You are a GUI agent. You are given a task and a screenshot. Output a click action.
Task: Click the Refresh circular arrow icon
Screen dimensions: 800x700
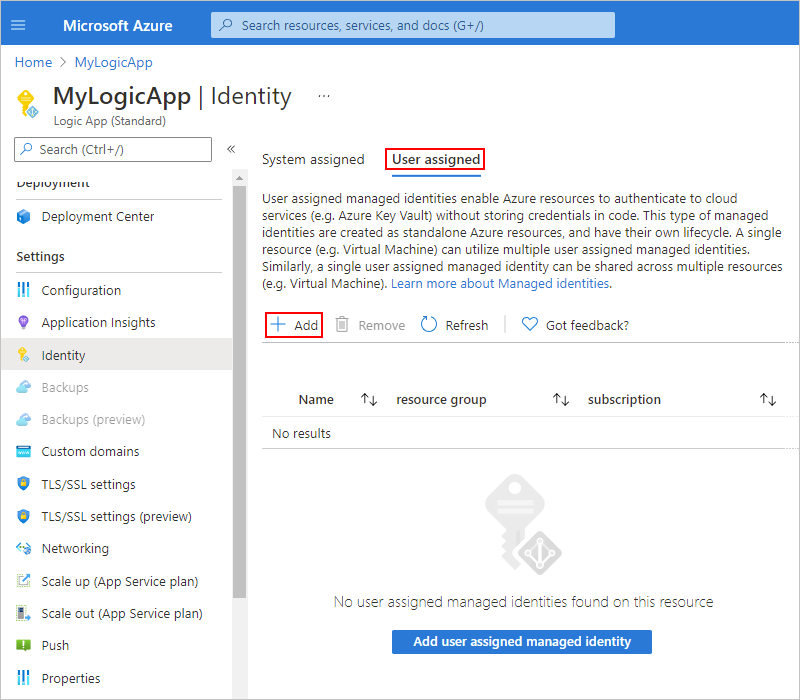pyautogui.click(x=429, y=324)
